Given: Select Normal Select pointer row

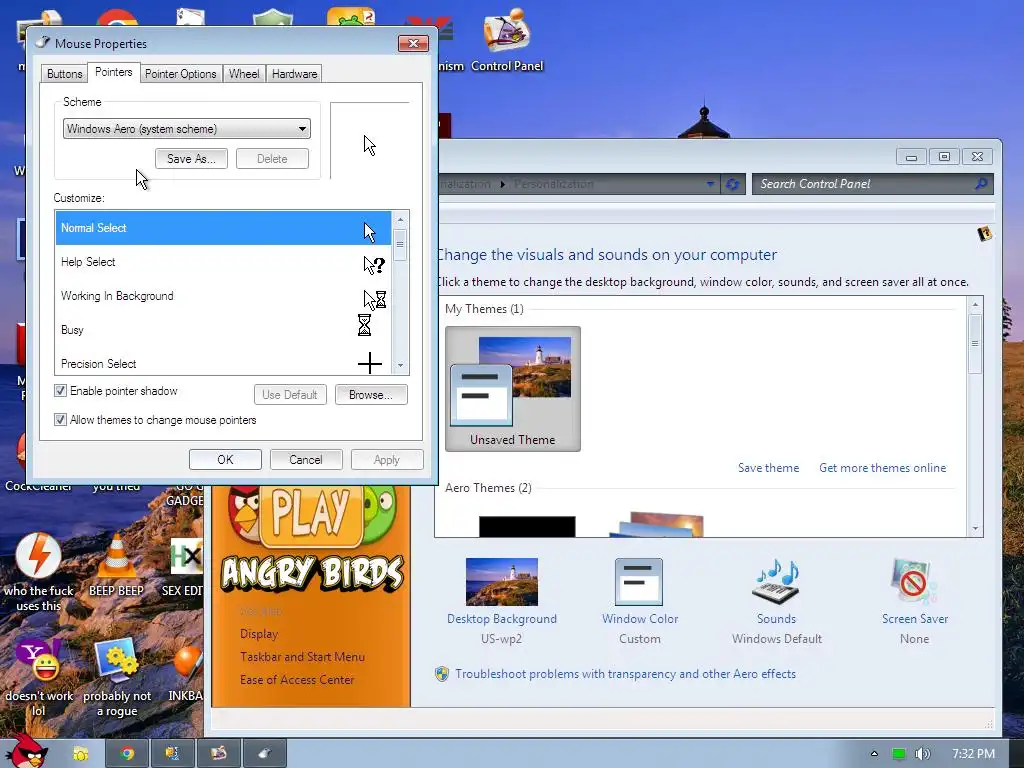Looking at the screenshot, I should (x=223, y=228).
